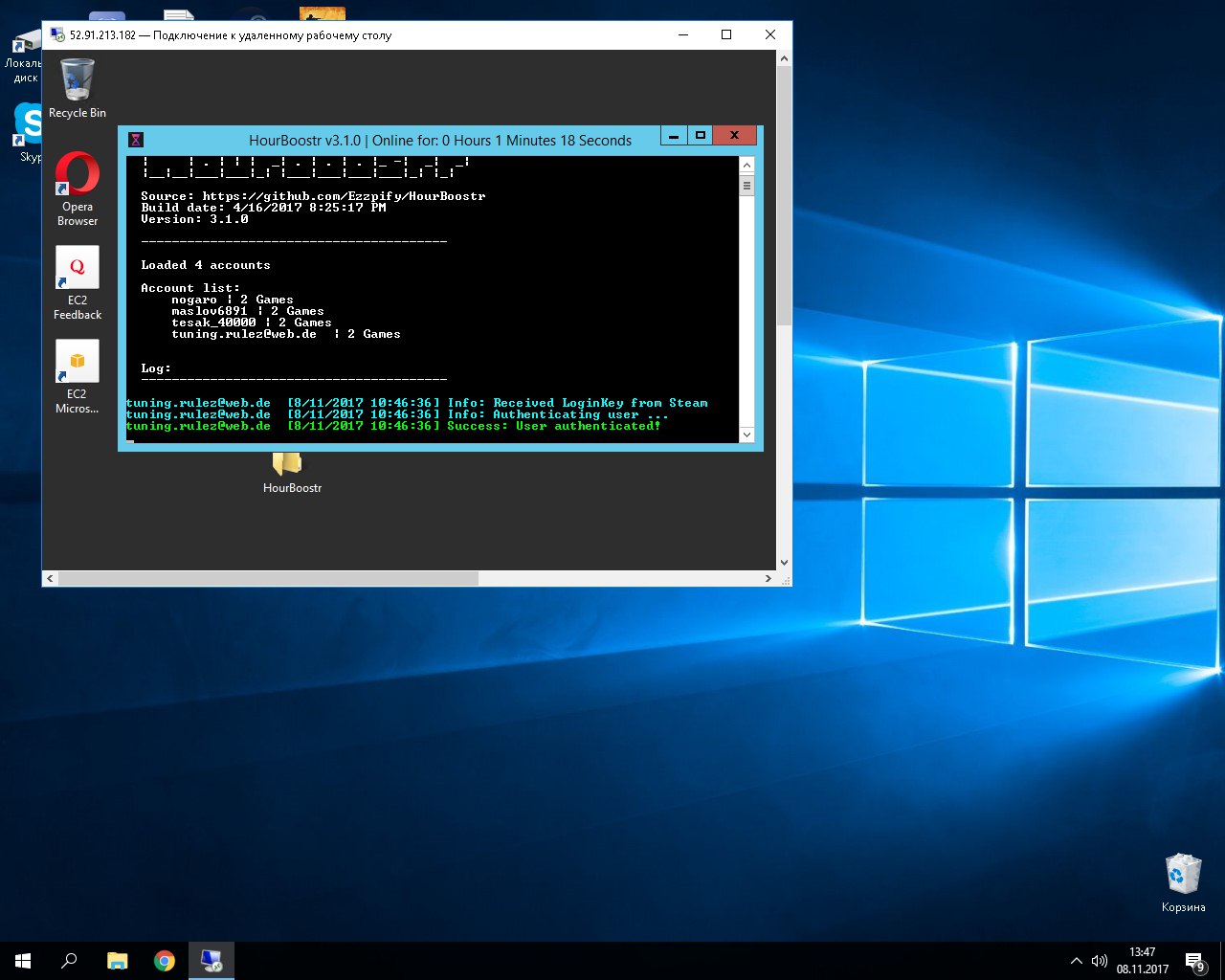Maximize the HourBoostr console window
Viewport: 1225px width, 980px height.
point(701,136)
